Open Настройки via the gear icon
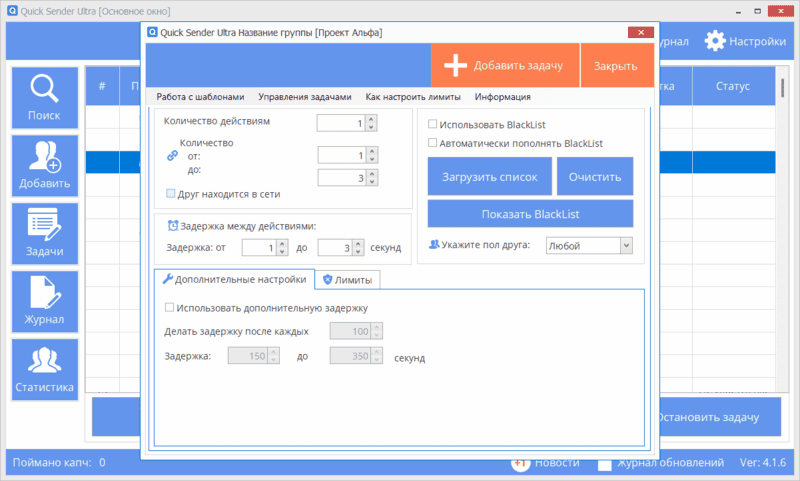Screen dimensions: 800x481 [x=715, y=41]
